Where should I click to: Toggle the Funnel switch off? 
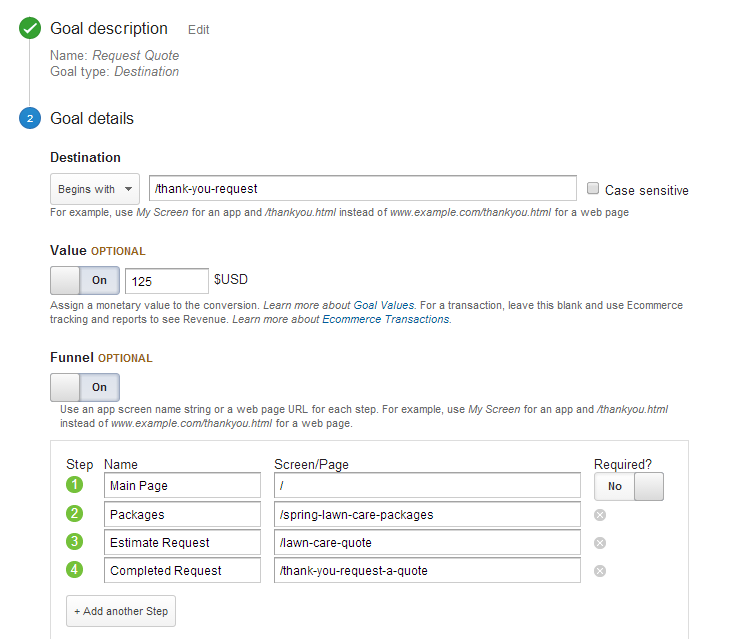pos(85,387)
